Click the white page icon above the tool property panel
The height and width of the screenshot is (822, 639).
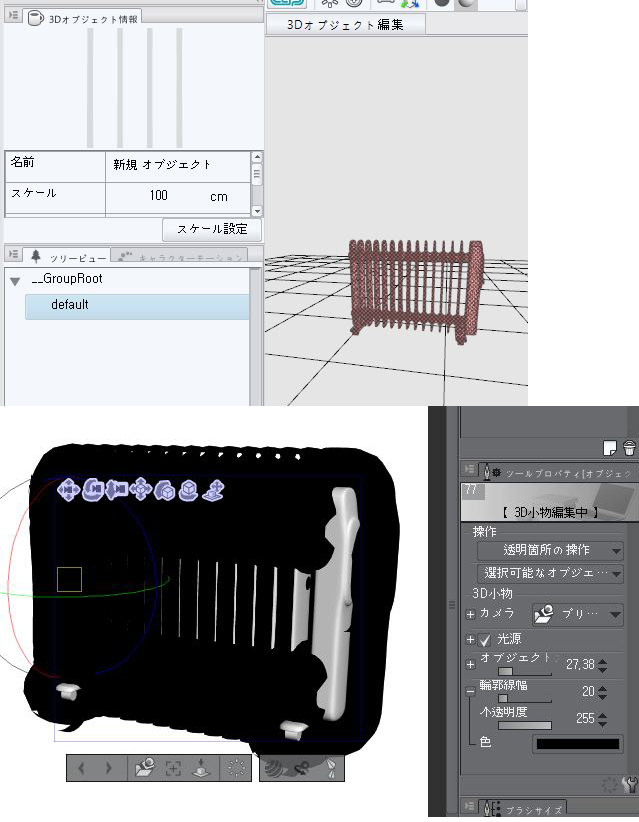pyautogui.click(x=610, y=448)
